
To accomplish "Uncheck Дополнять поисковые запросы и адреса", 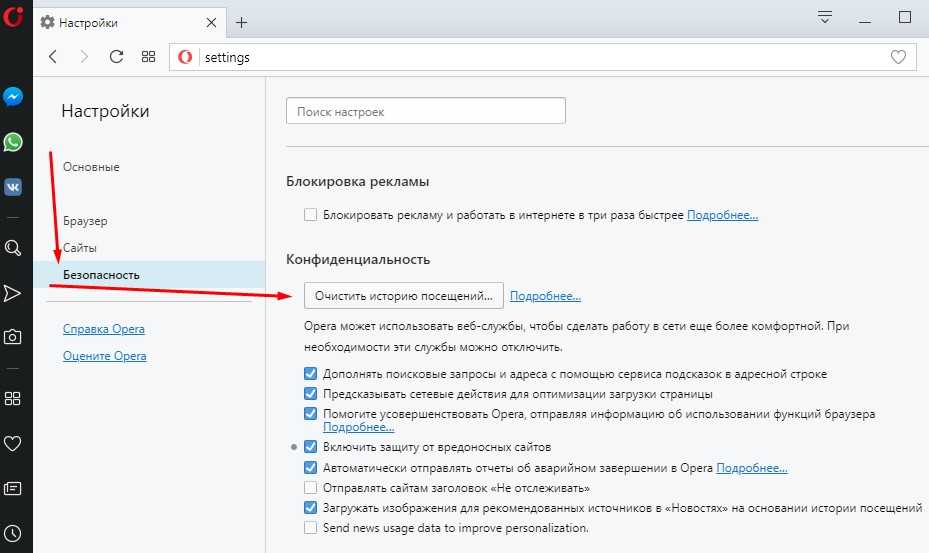I will coord(310,373).
